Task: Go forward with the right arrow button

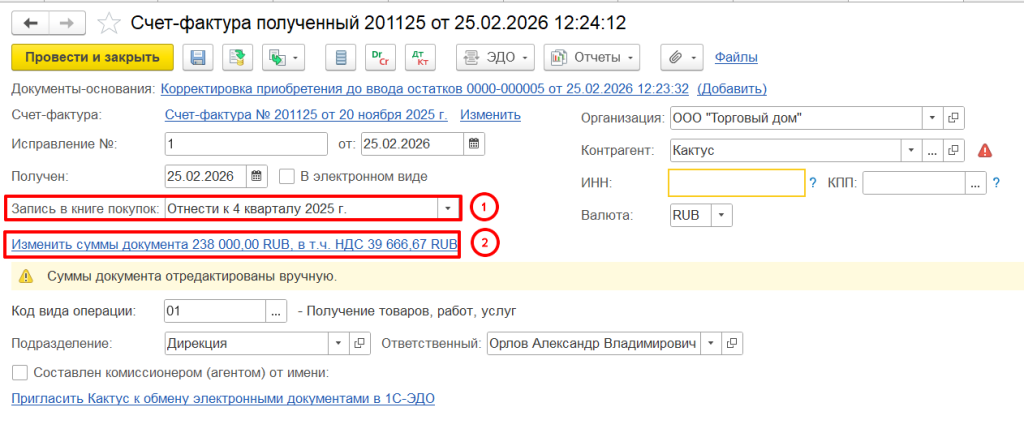Action: [x=67, y=23]
